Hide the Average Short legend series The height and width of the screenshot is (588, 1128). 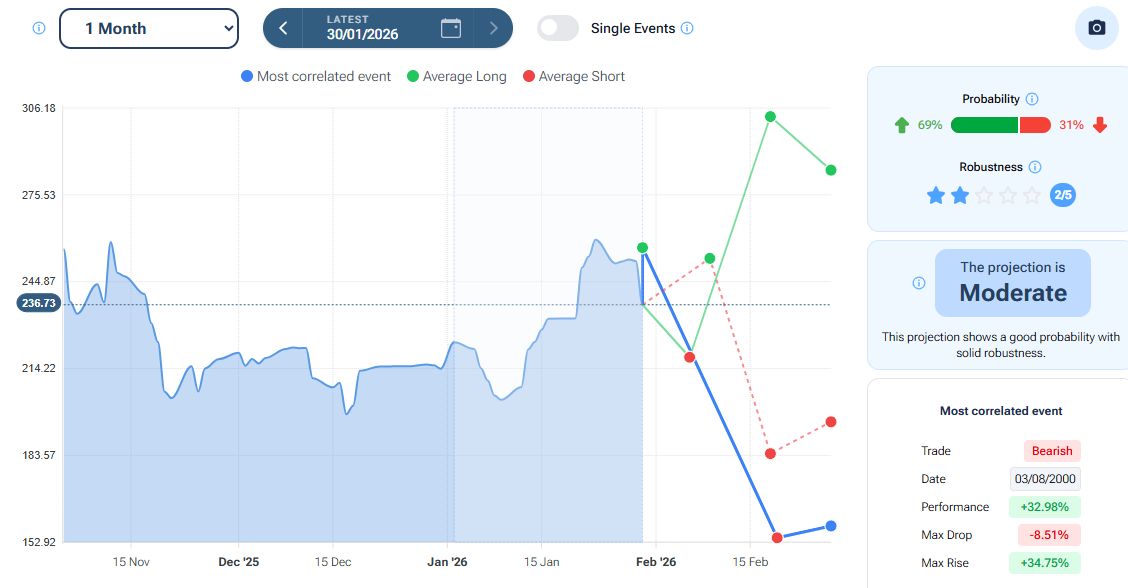573,76
